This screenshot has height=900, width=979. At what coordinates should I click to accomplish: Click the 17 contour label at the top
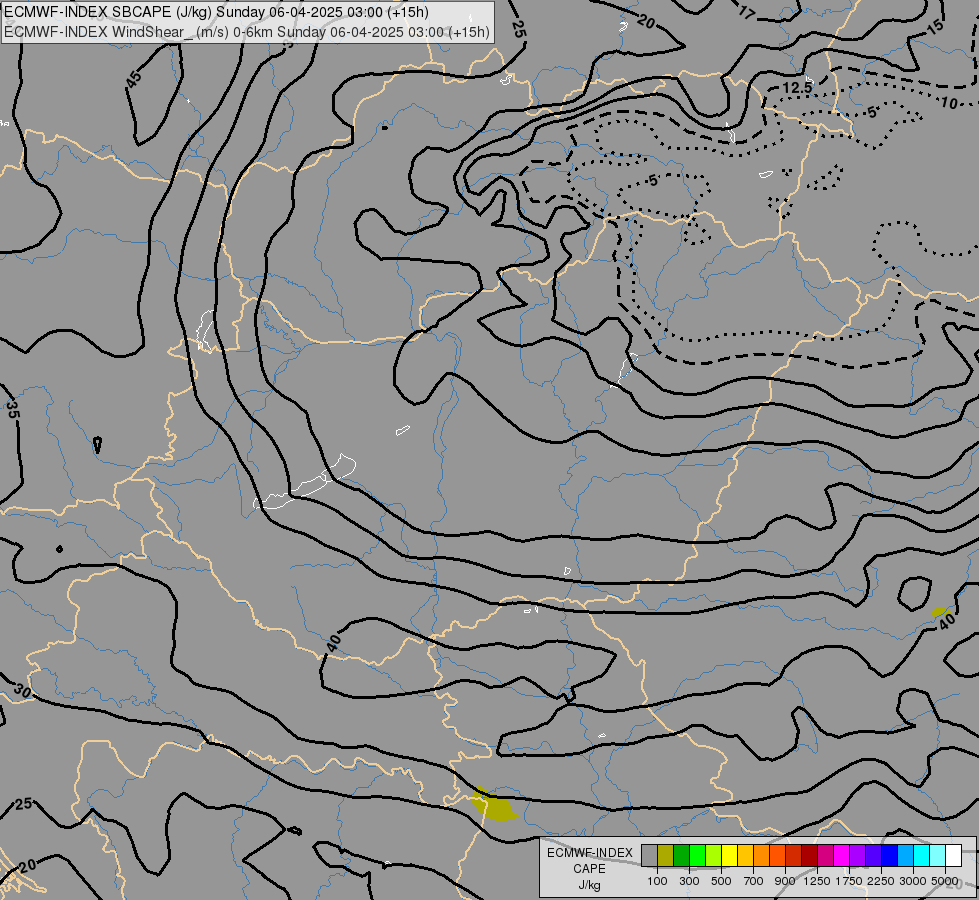(x=747, y=12)
